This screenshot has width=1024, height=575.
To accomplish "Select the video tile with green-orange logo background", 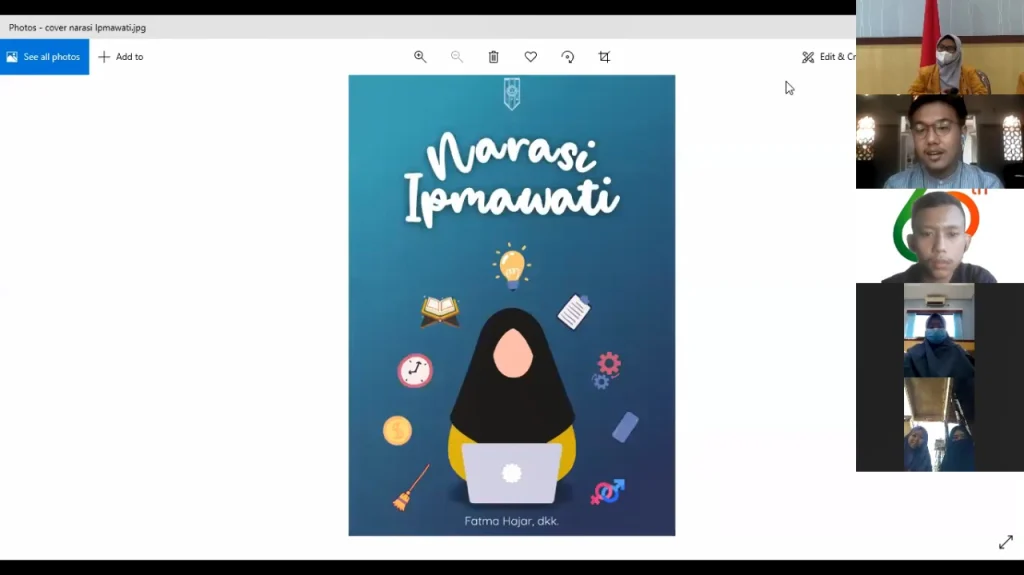I will pyautogui.click(x=940, y=236).
